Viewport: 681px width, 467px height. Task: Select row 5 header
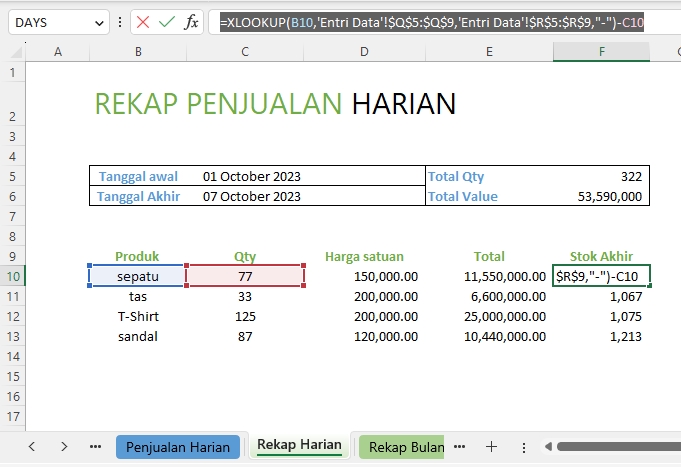click(x=13, y=177)
